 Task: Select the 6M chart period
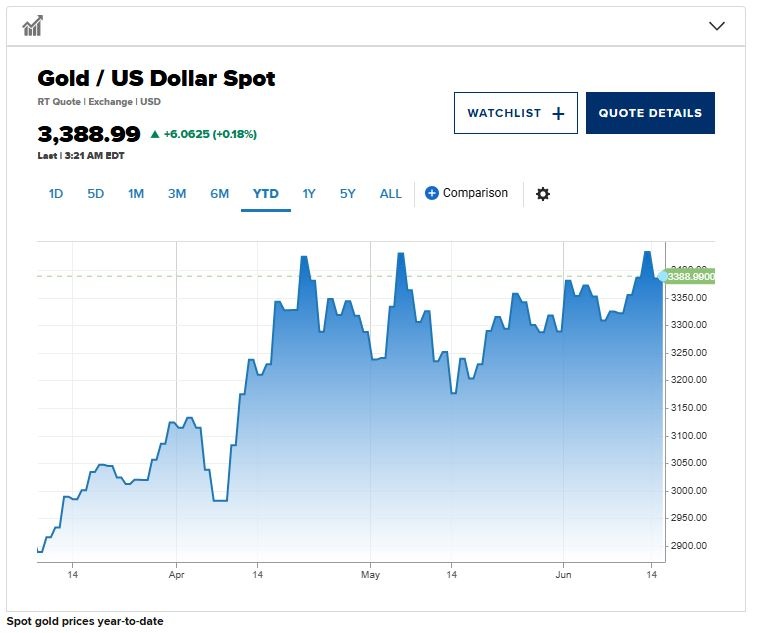219,194
